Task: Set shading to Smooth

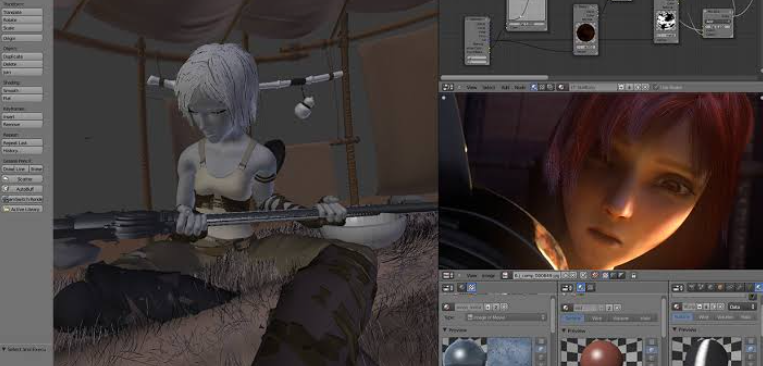Action: pyautogui.click(x=22, y=91)
